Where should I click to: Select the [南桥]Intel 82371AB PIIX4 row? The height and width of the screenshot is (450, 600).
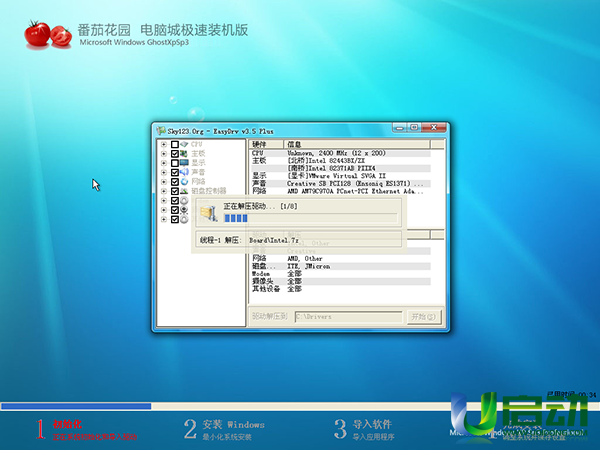pyautogui.click(x=339, y=168)
